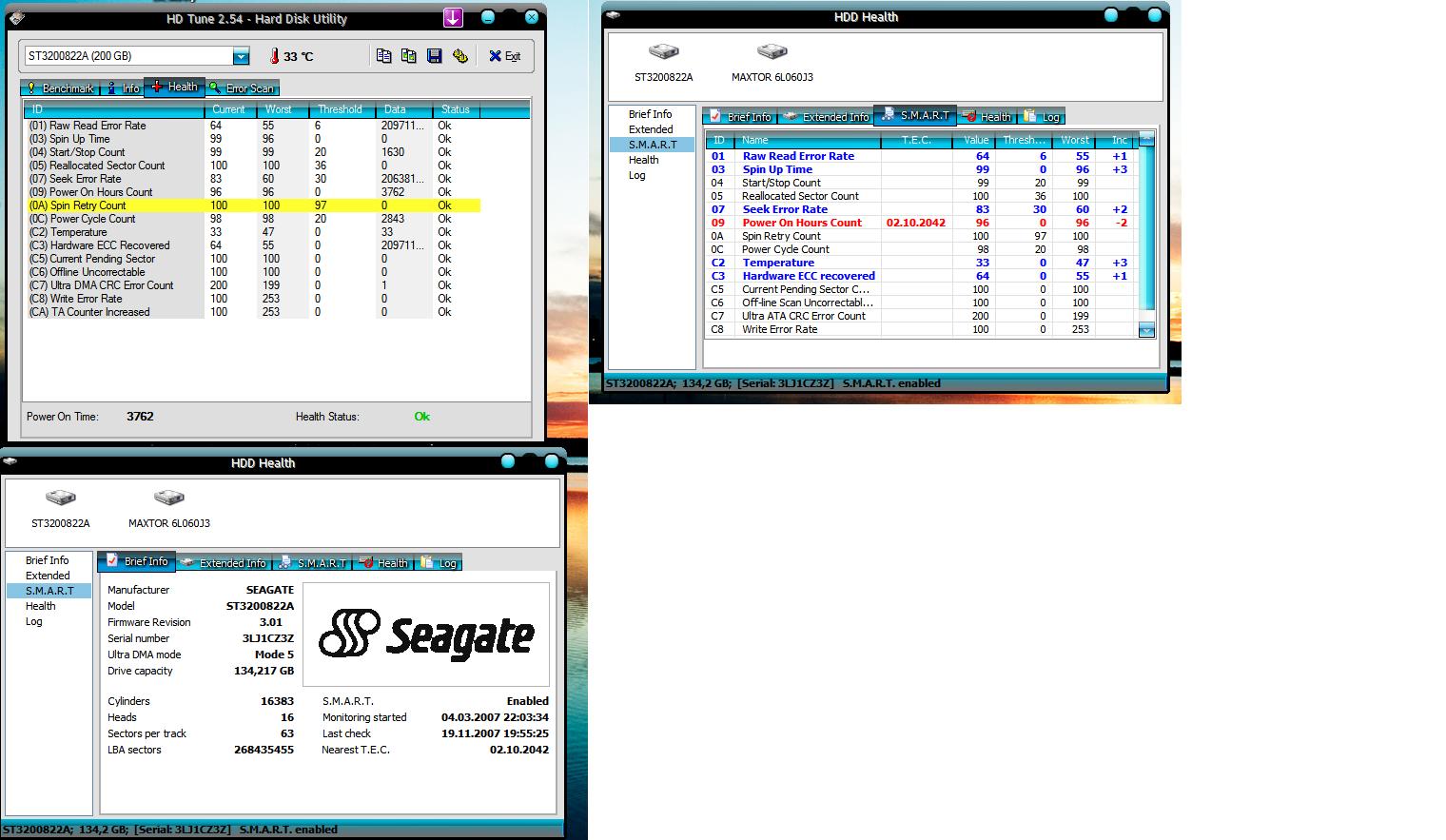Screen dimensions: 1446x840
Task: Open the Log tab above the attribute table
Action: (x=1041, y=116)
